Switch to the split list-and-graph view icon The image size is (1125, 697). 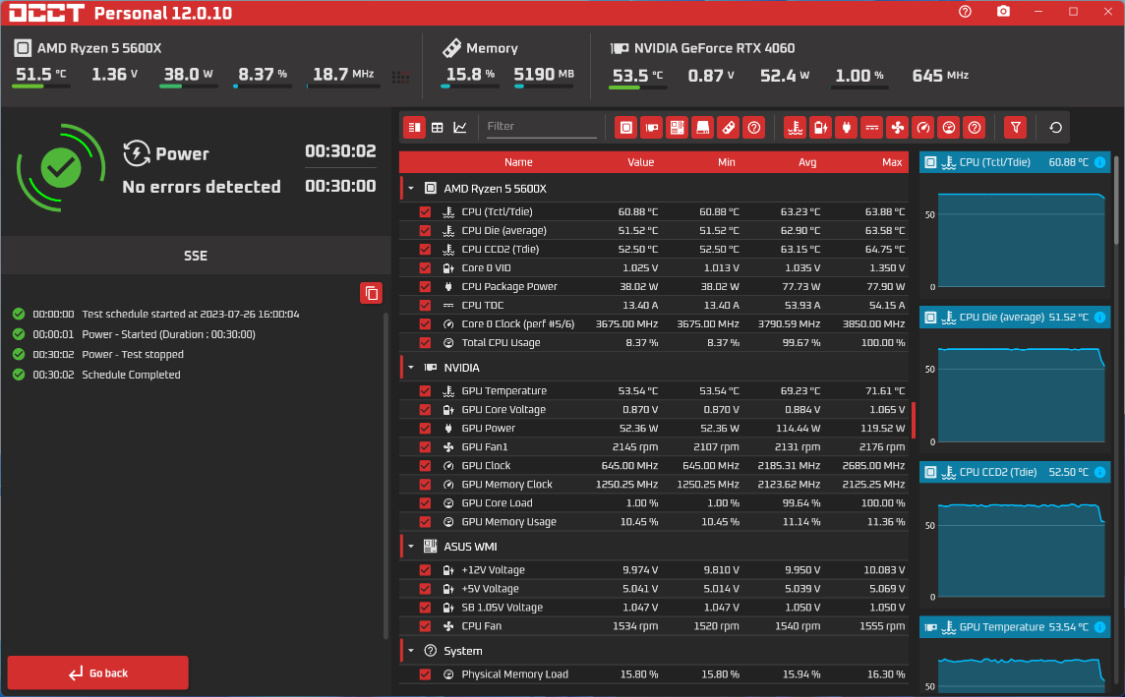[414, 128]
